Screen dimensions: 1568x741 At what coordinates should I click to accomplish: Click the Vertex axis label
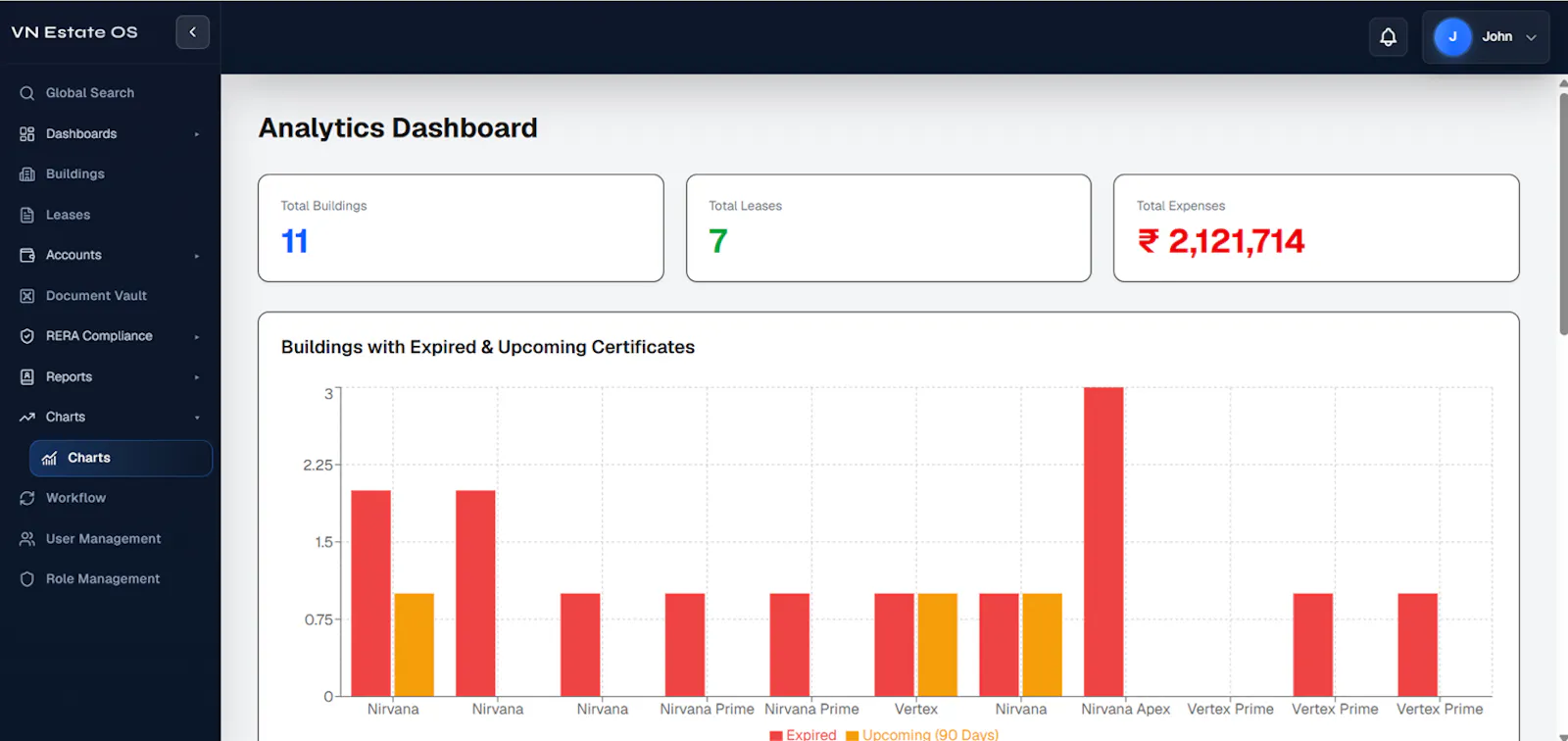(x=916, y=709)
